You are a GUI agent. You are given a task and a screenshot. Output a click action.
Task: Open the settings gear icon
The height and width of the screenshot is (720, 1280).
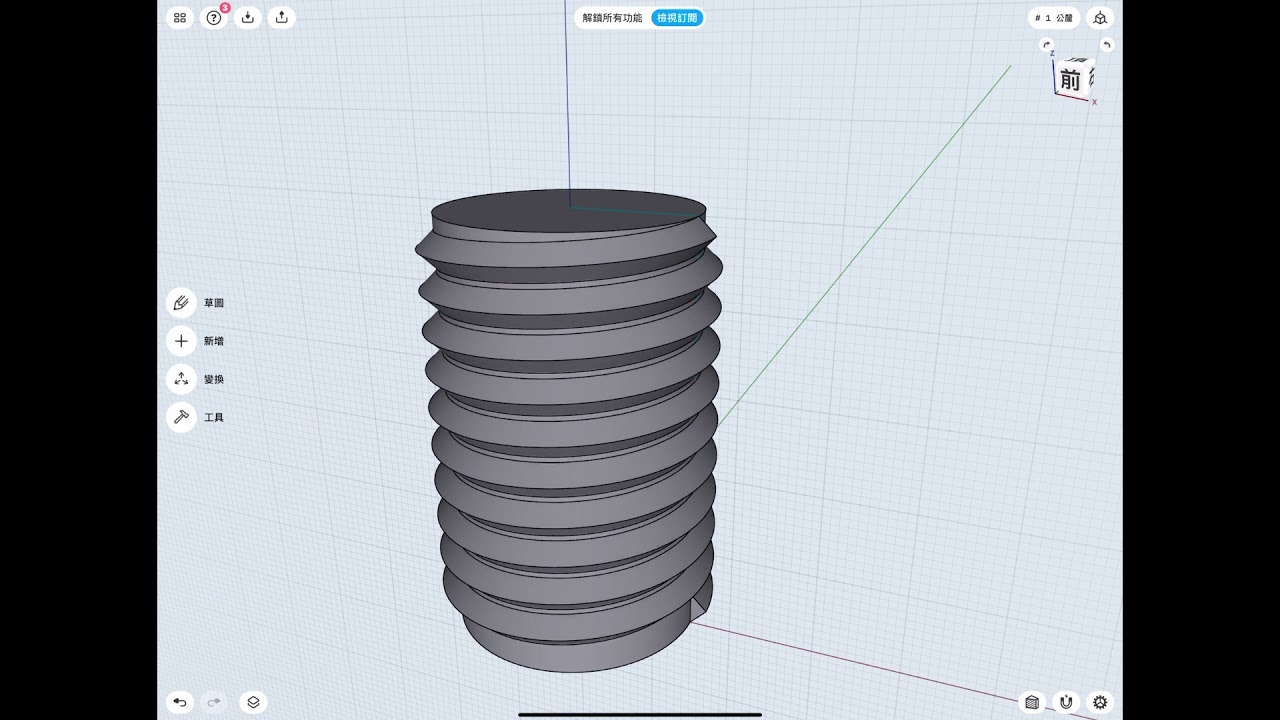pos(1100,702)
